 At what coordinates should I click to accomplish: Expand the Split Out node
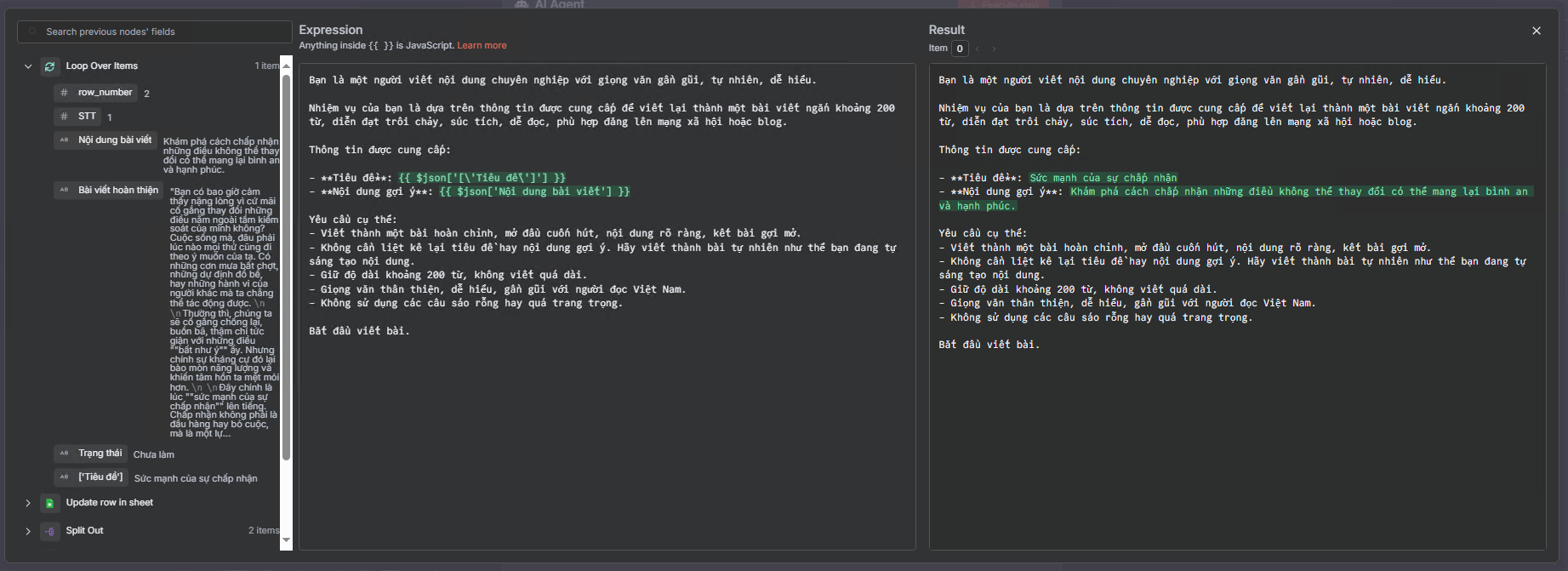(x=28, y=531)
